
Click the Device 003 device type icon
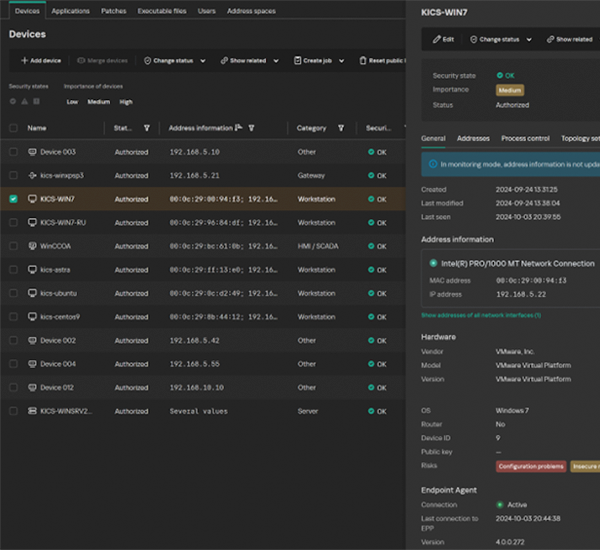pyautogui.click(x=33, y=152)
